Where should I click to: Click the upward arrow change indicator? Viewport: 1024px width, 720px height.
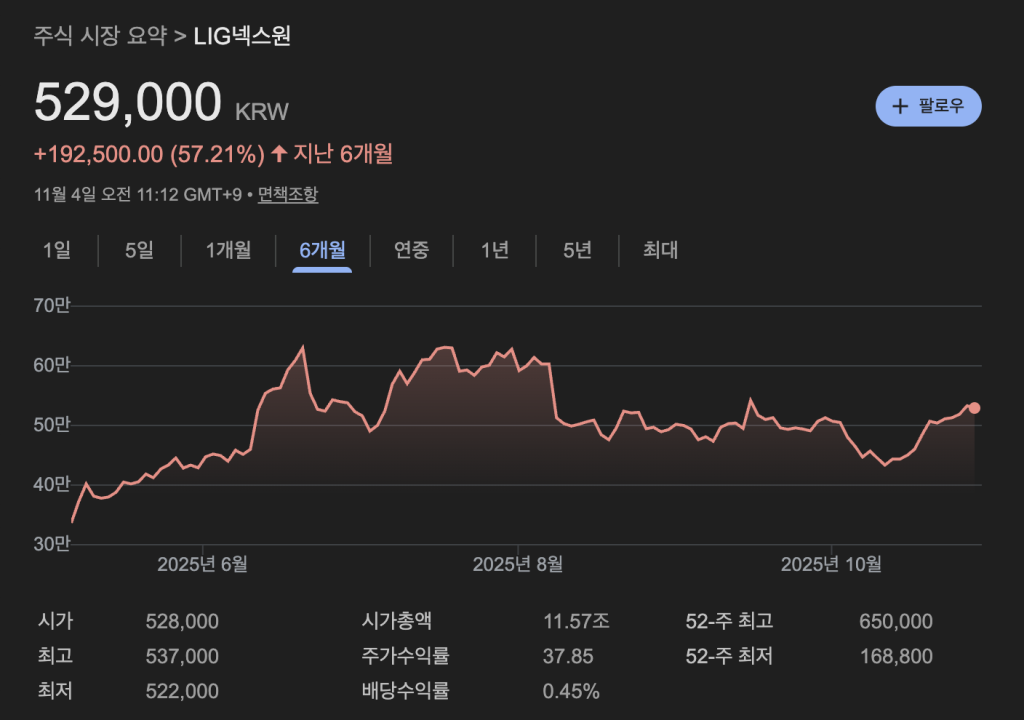[x=279, y=154]
